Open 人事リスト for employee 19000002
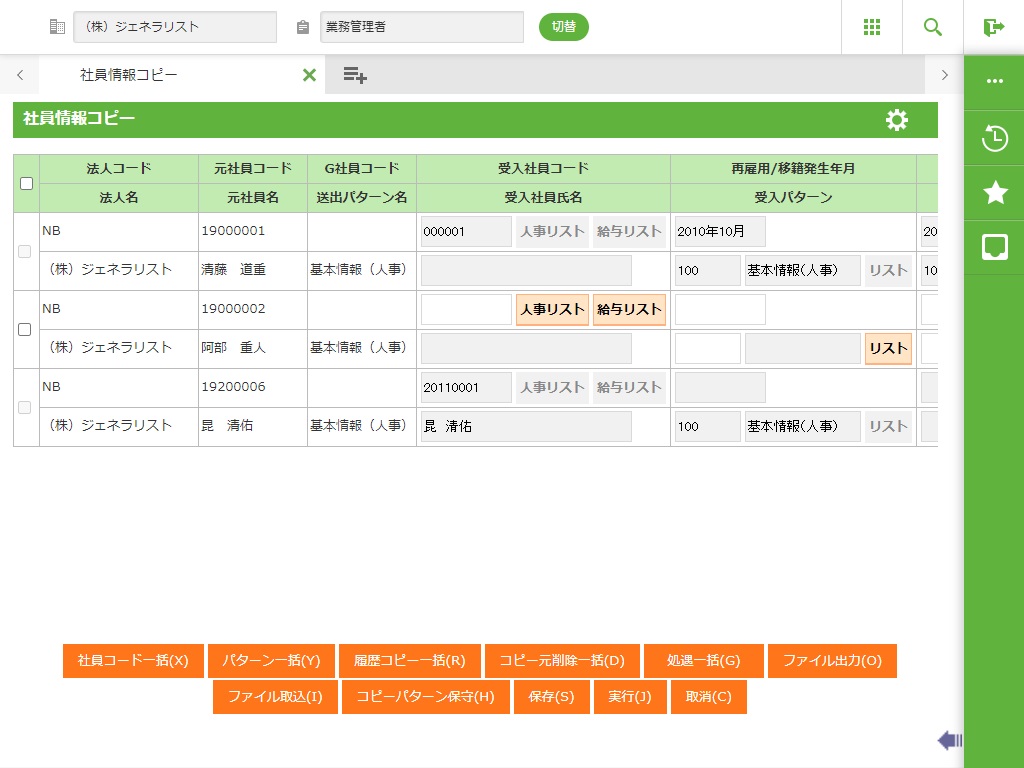The image size is (1024, 768). pyautogui.click(x=552, y=310)
